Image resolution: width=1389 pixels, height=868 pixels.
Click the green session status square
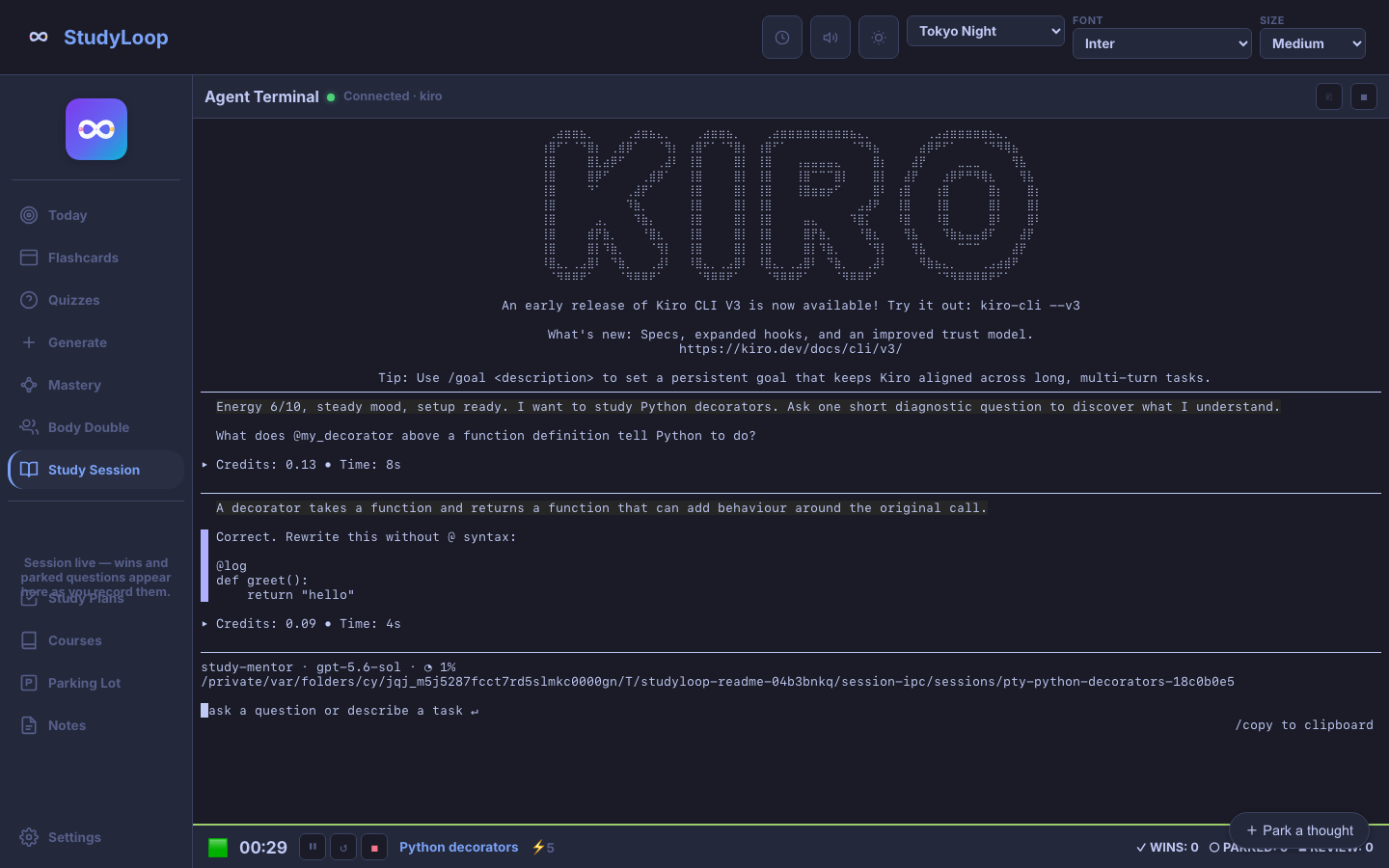[218, 848]
